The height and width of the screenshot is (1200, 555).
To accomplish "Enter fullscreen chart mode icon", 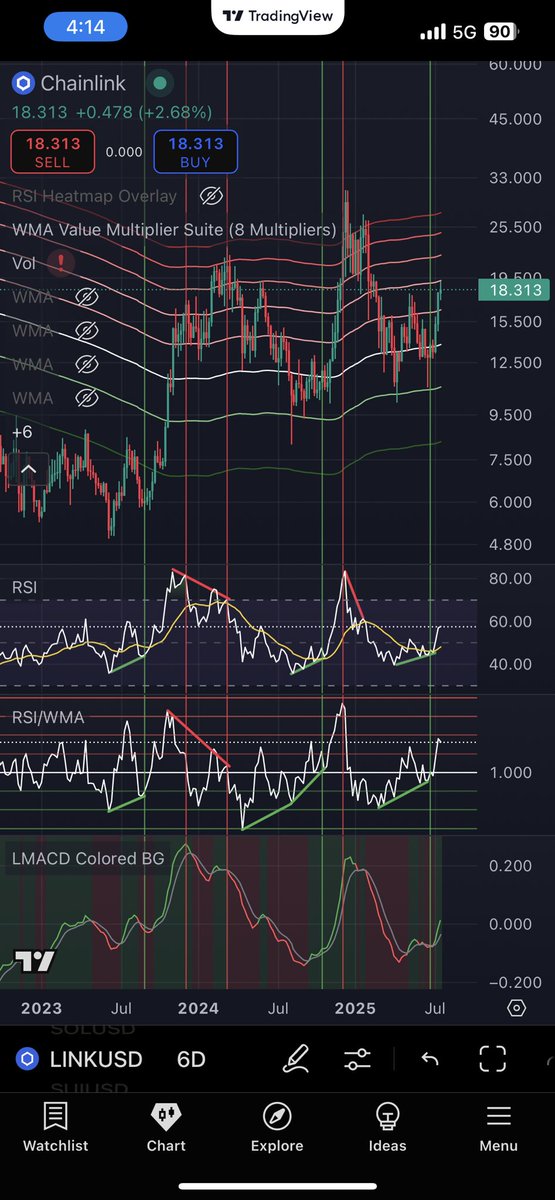I will pyautogui.click(x=492, y=1059).
